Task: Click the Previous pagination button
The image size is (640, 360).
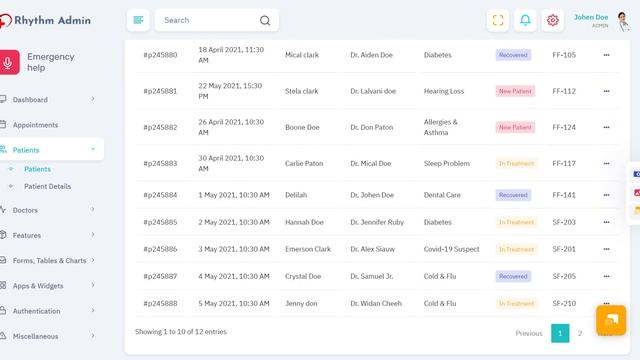Action: coord(529,333)
